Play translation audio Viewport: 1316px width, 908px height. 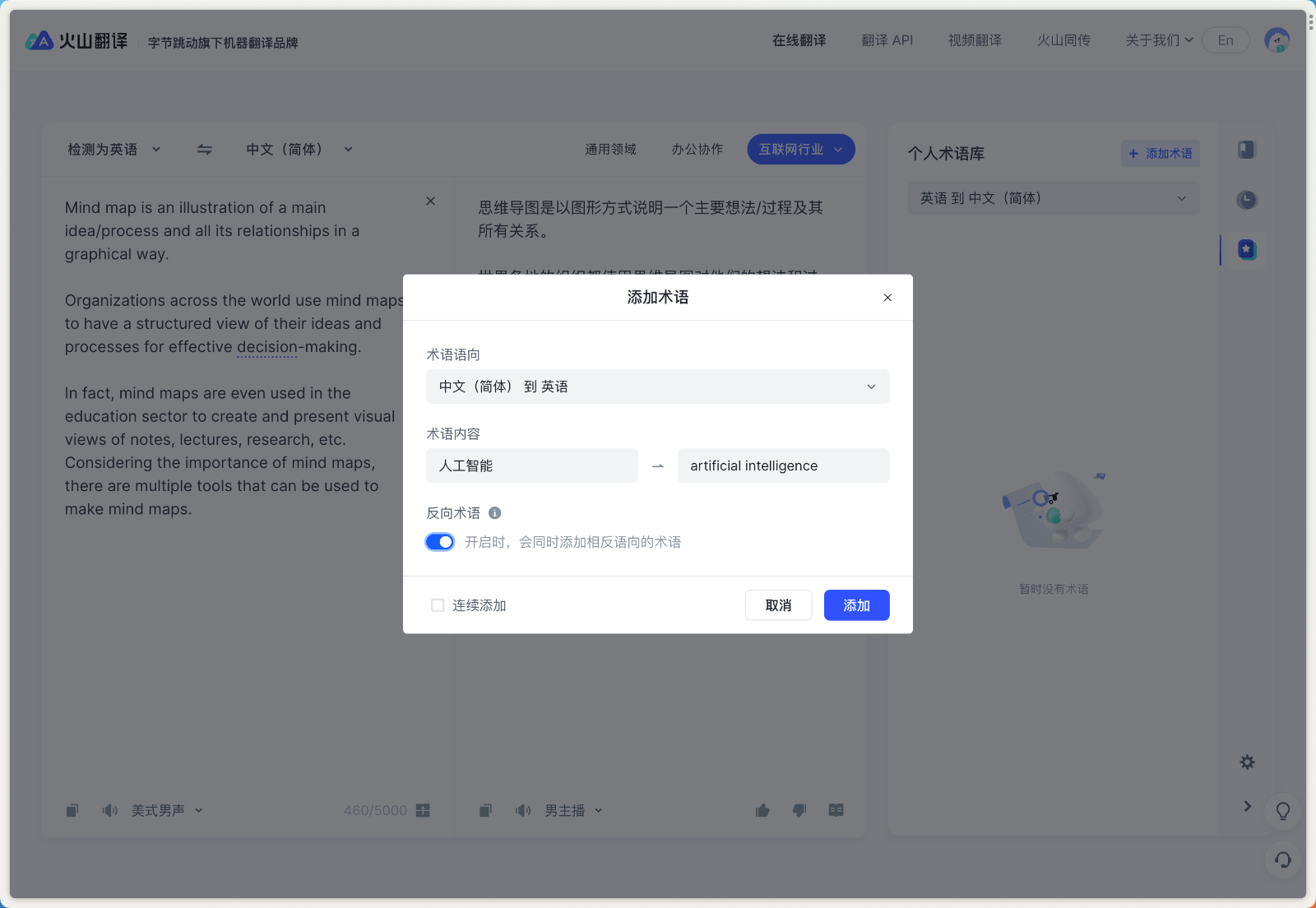coord(523,811)
